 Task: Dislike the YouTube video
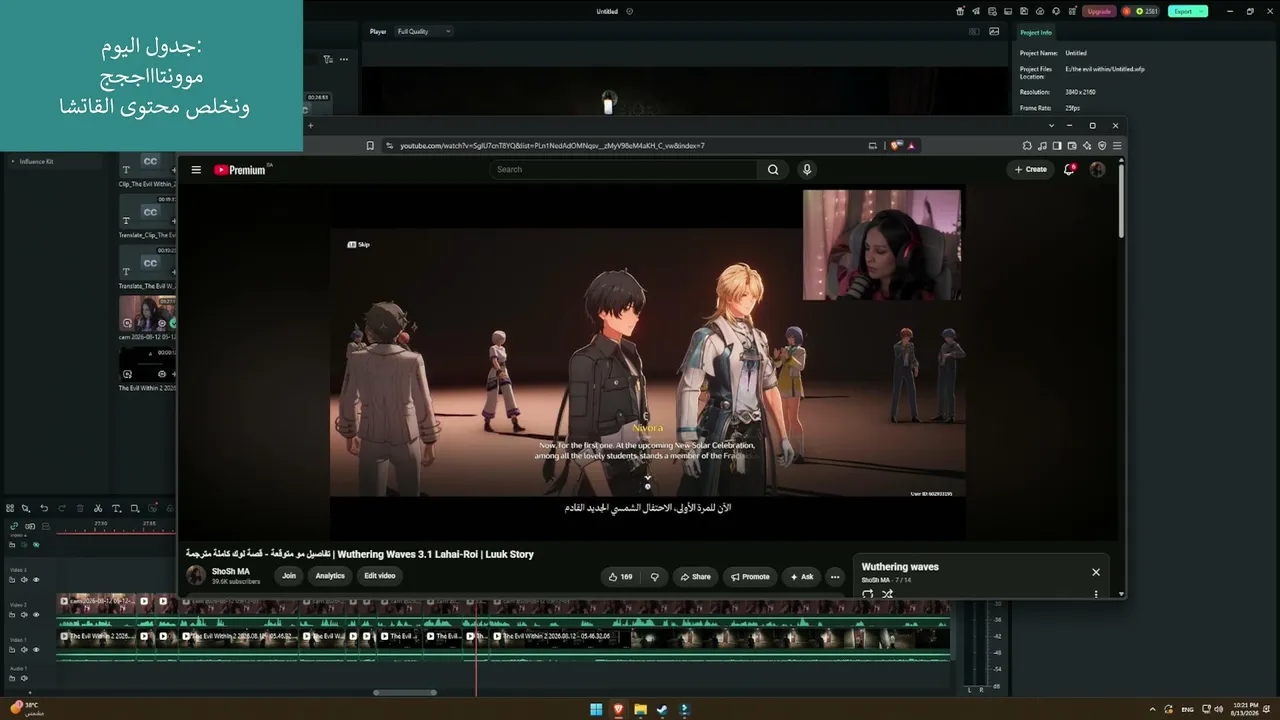point(655,576)
